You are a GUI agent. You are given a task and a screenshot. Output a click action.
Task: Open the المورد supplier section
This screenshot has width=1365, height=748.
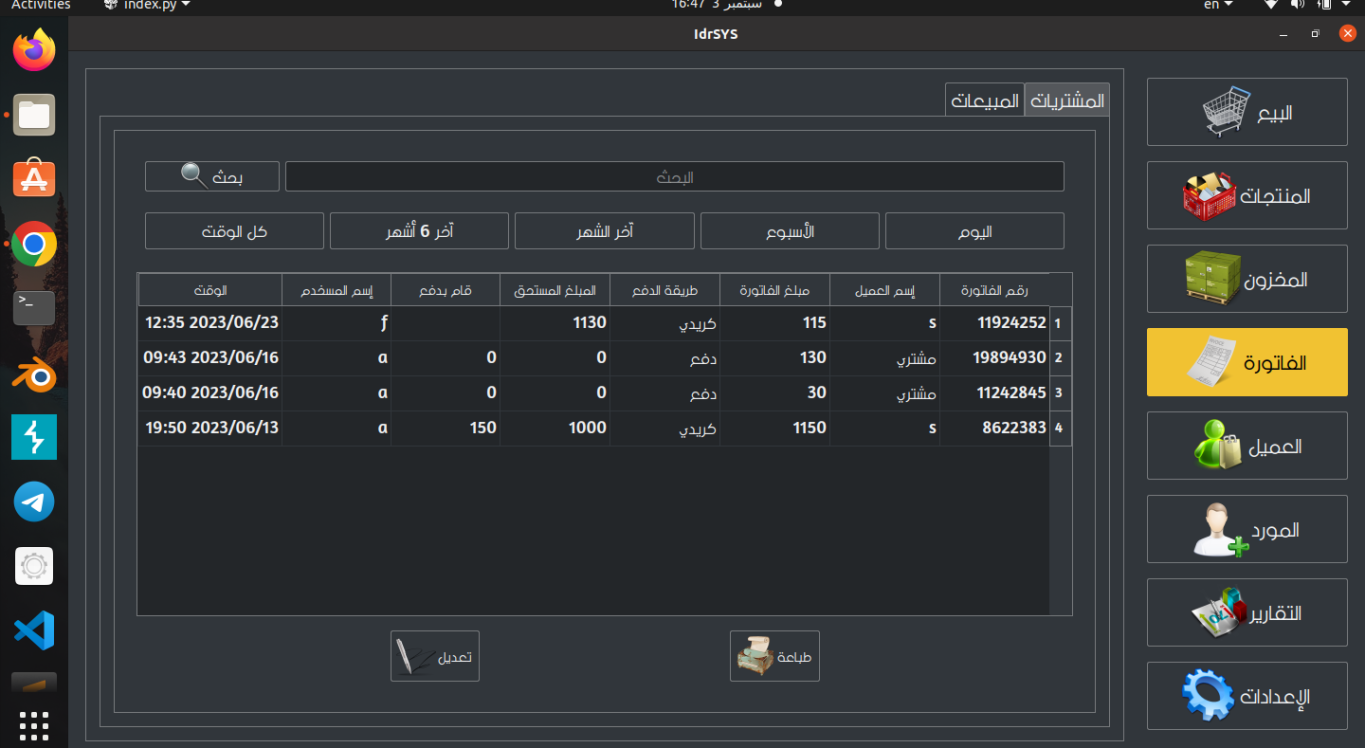point(1247,529)
